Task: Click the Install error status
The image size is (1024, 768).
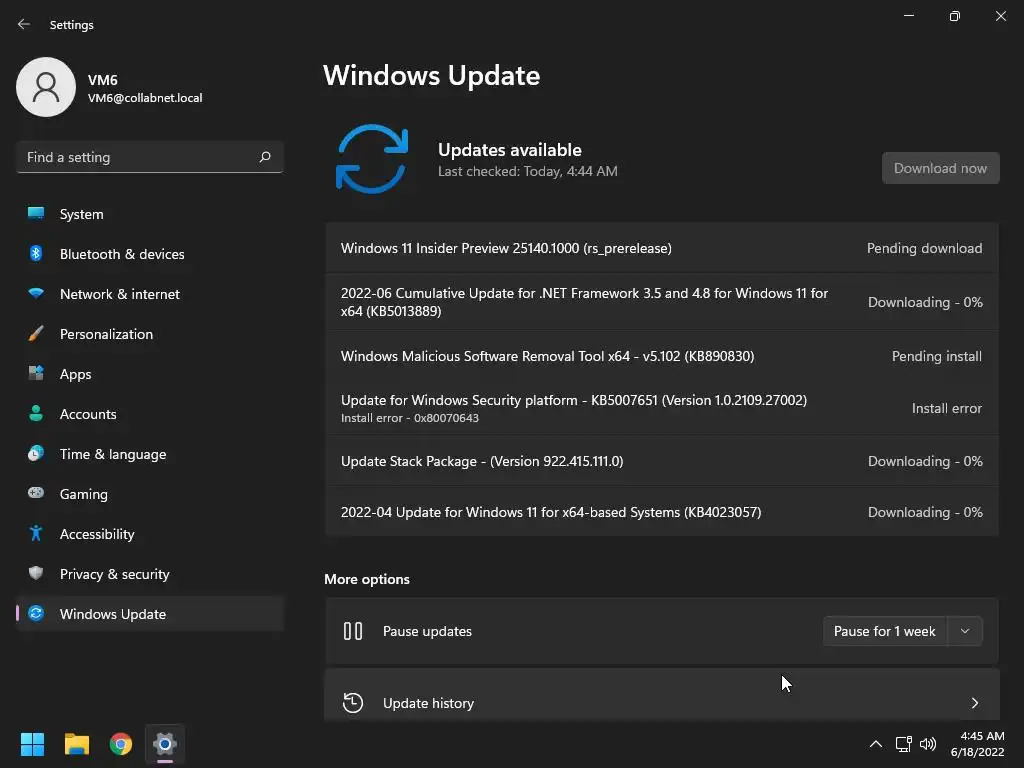Action: pyautogui.click(x=946, y=408)
